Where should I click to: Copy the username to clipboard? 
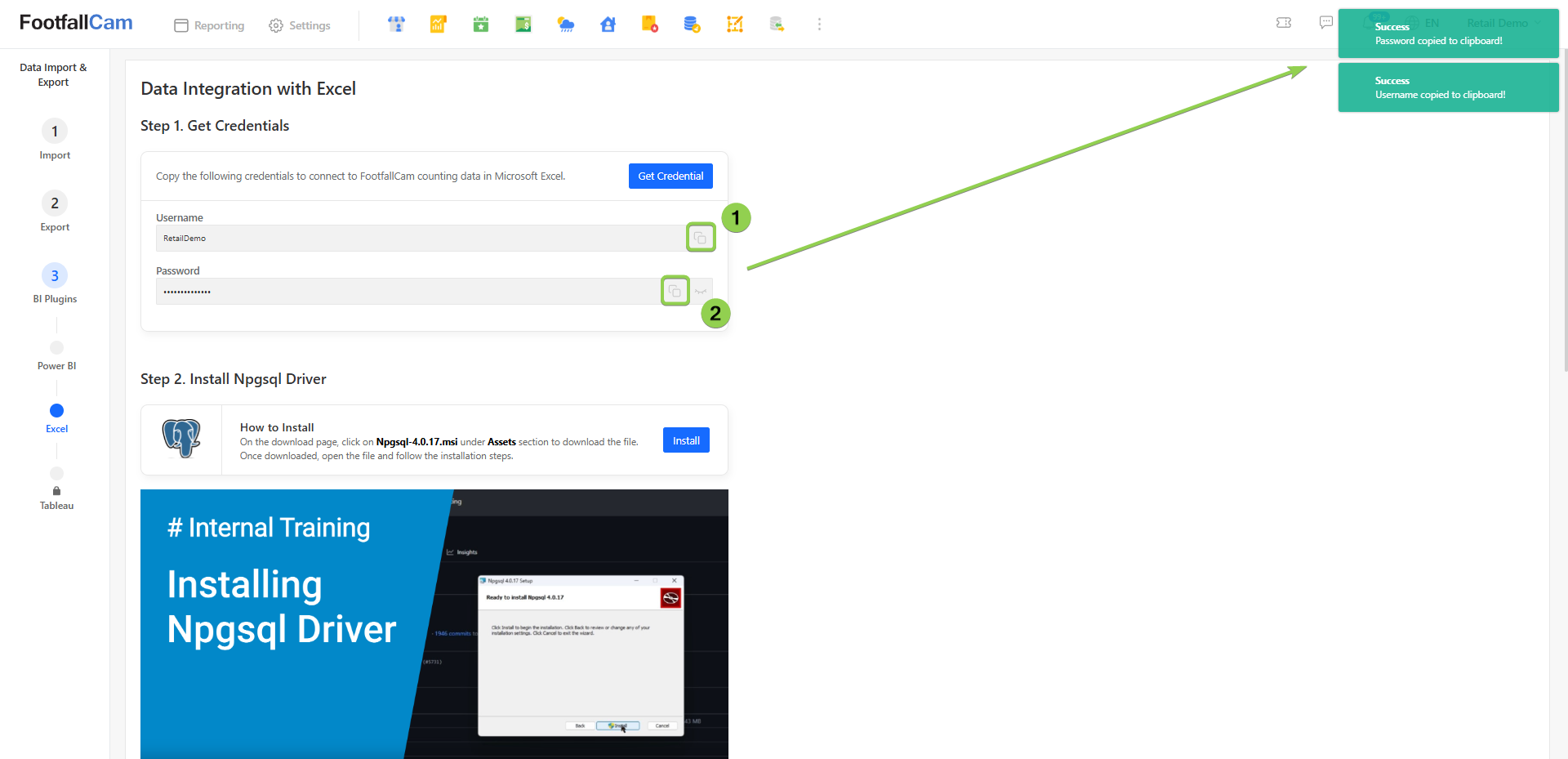(x=700, y=238)
